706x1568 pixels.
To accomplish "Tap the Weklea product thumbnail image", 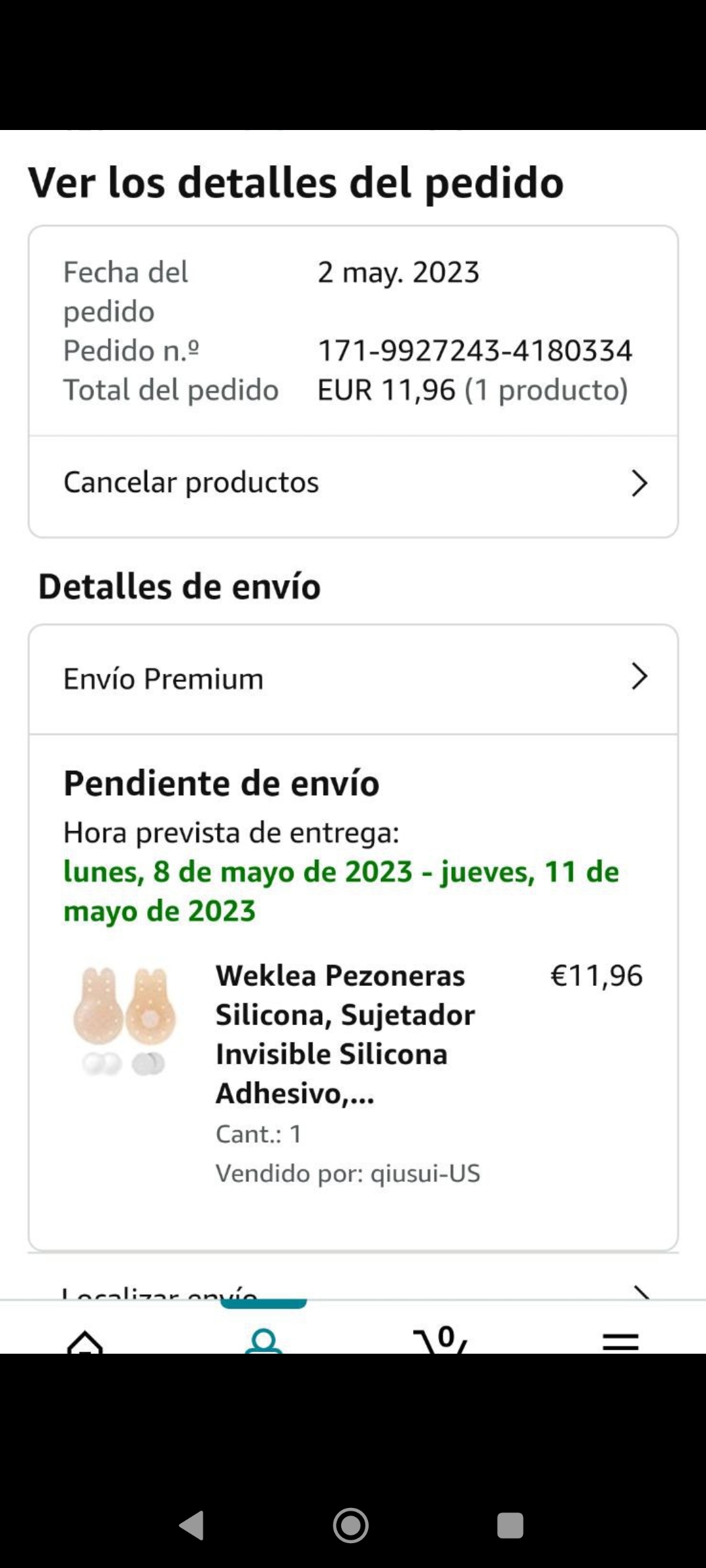I will point(124,1021).
